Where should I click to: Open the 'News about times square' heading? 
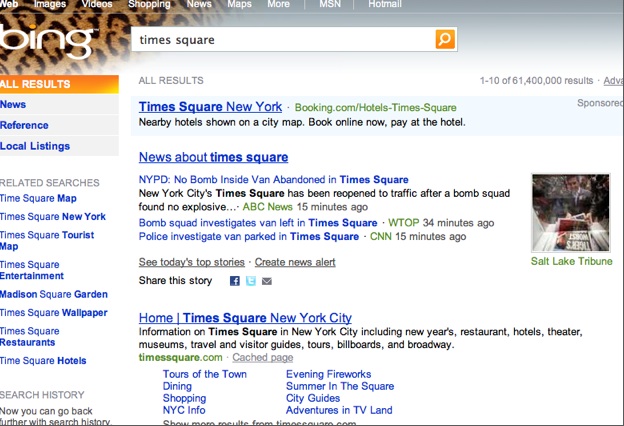click(x=213, y=157)
